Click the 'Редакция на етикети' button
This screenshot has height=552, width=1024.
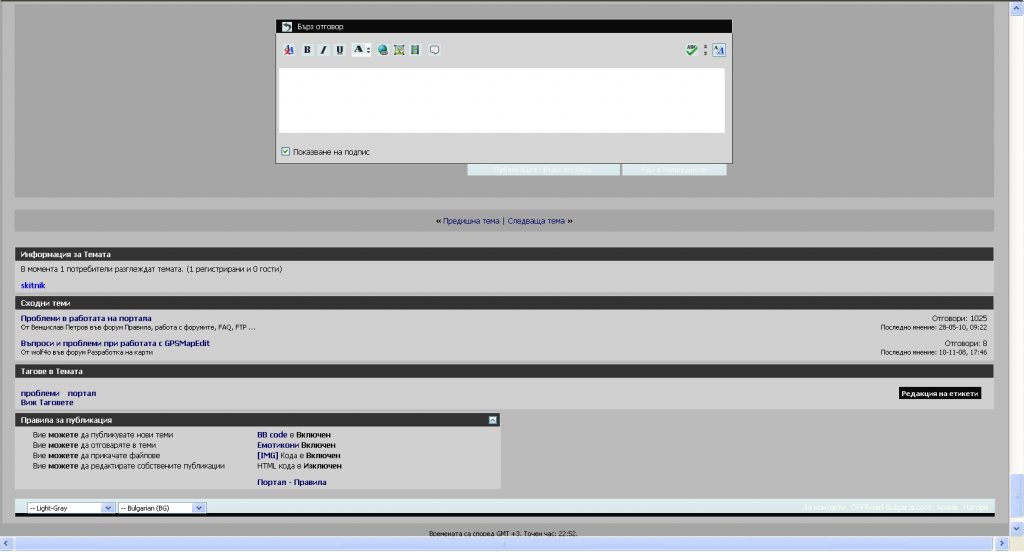(x=939, y=394)
